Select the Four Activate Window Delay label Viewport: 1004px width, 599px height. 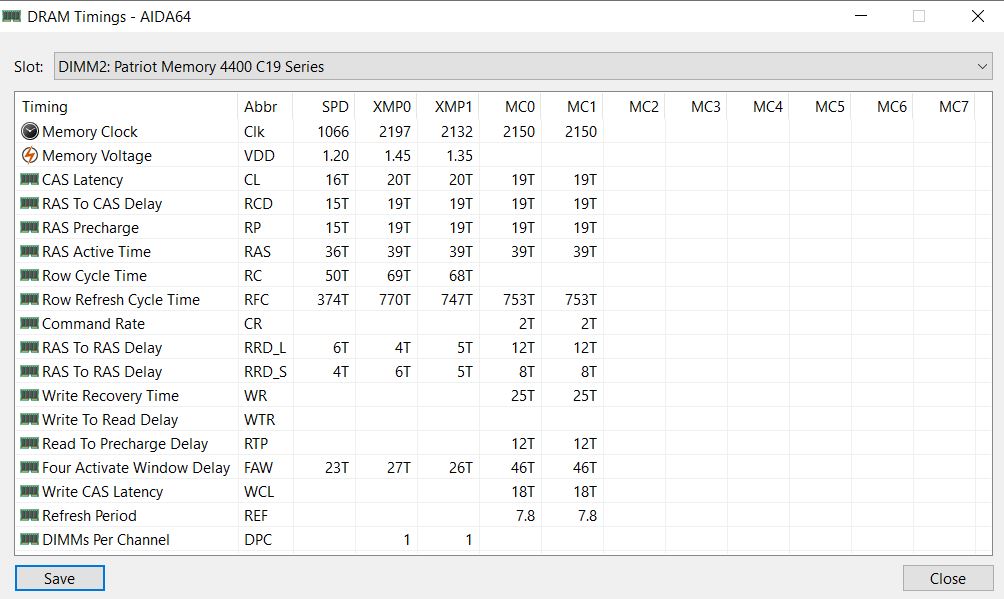click(x=136, y=468)
